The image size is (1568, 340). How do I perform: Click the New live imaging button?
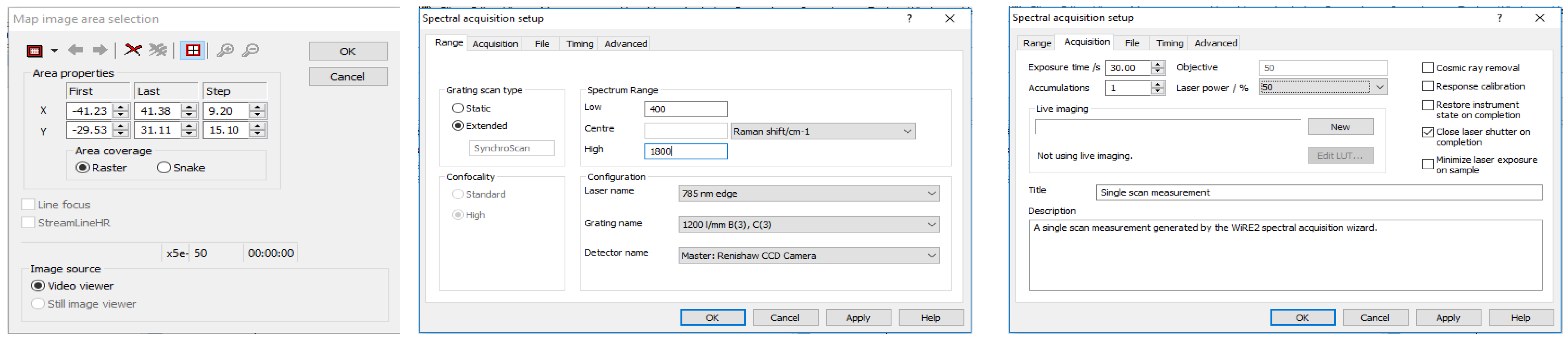pos(1340,127)
